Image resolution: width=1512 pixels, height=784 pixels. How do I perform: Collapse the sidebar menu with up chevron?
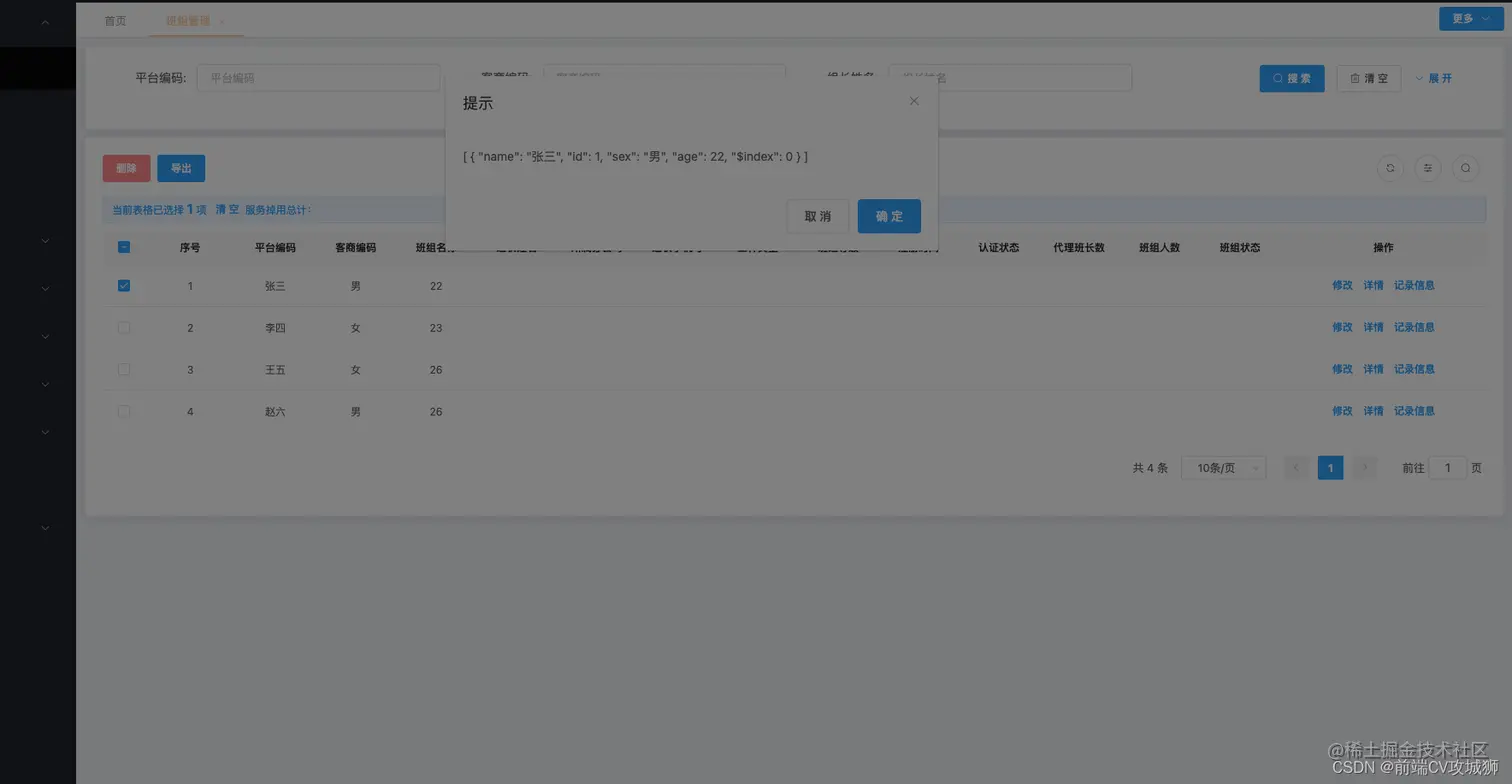(x=45, y=22)
